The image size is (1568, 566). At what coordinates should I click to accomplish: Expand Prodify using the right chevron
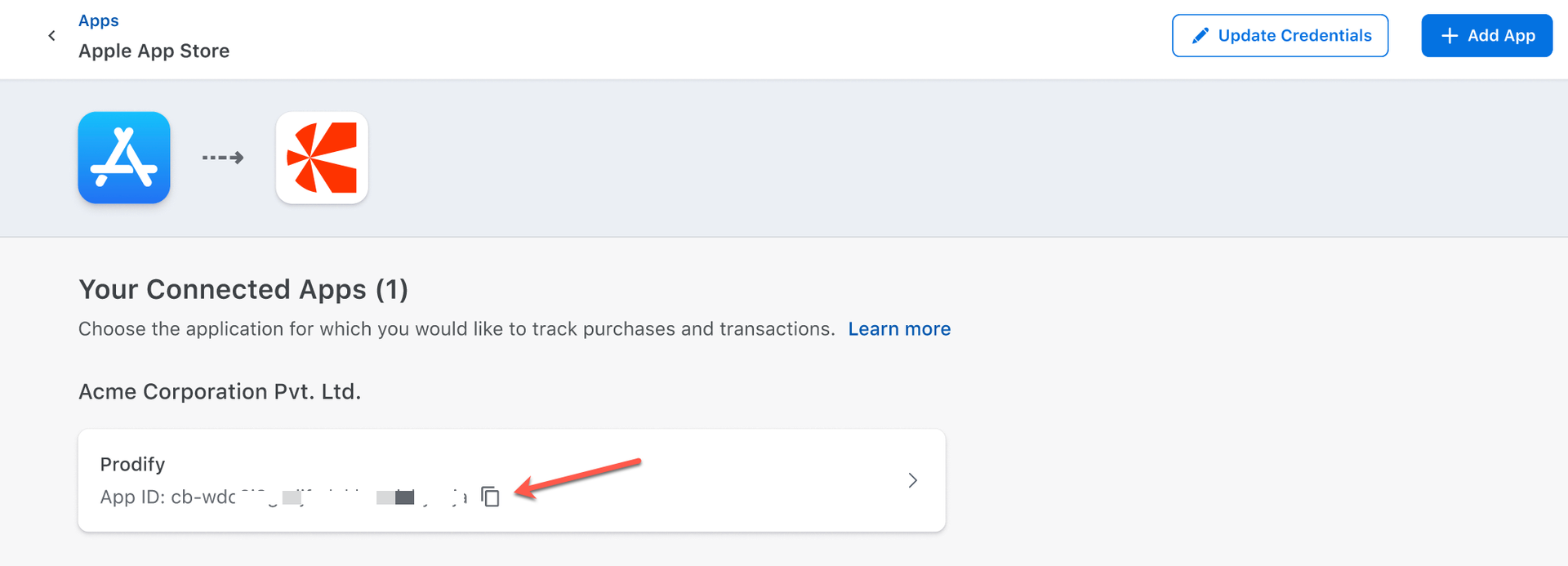point(912,480)
